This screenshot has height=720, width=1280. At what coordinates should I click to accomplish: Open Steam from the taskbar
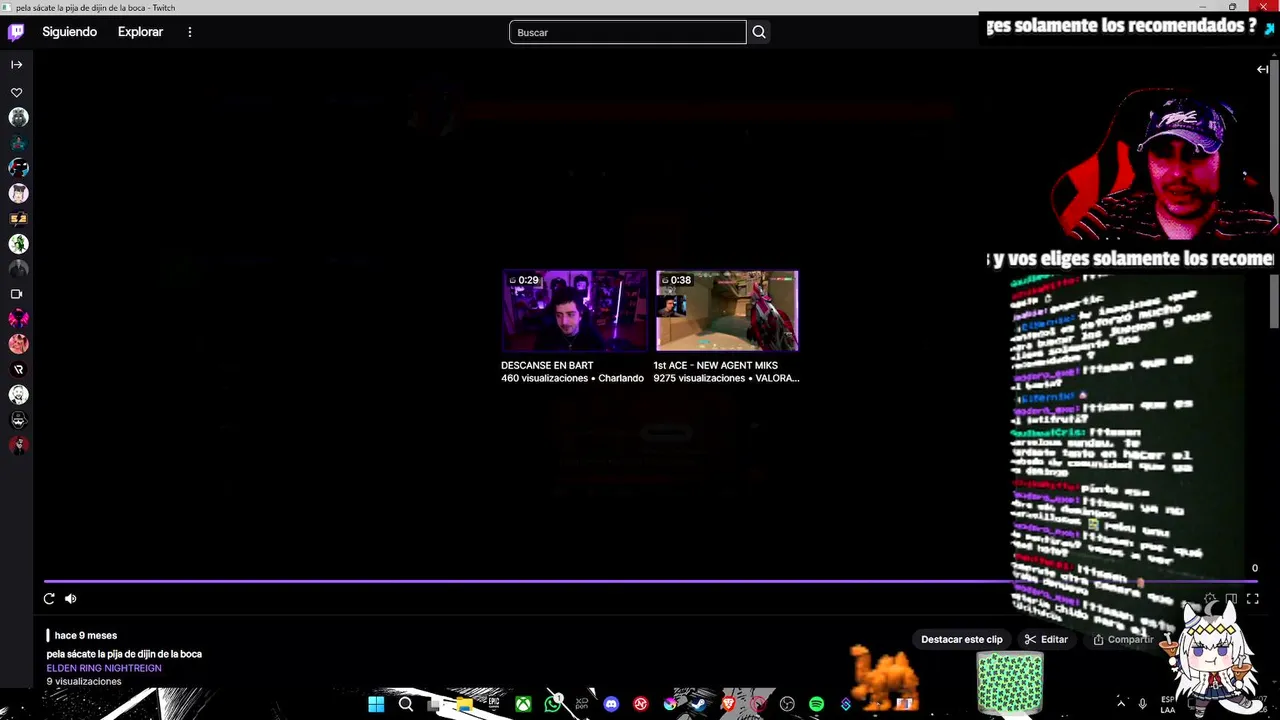699,704
